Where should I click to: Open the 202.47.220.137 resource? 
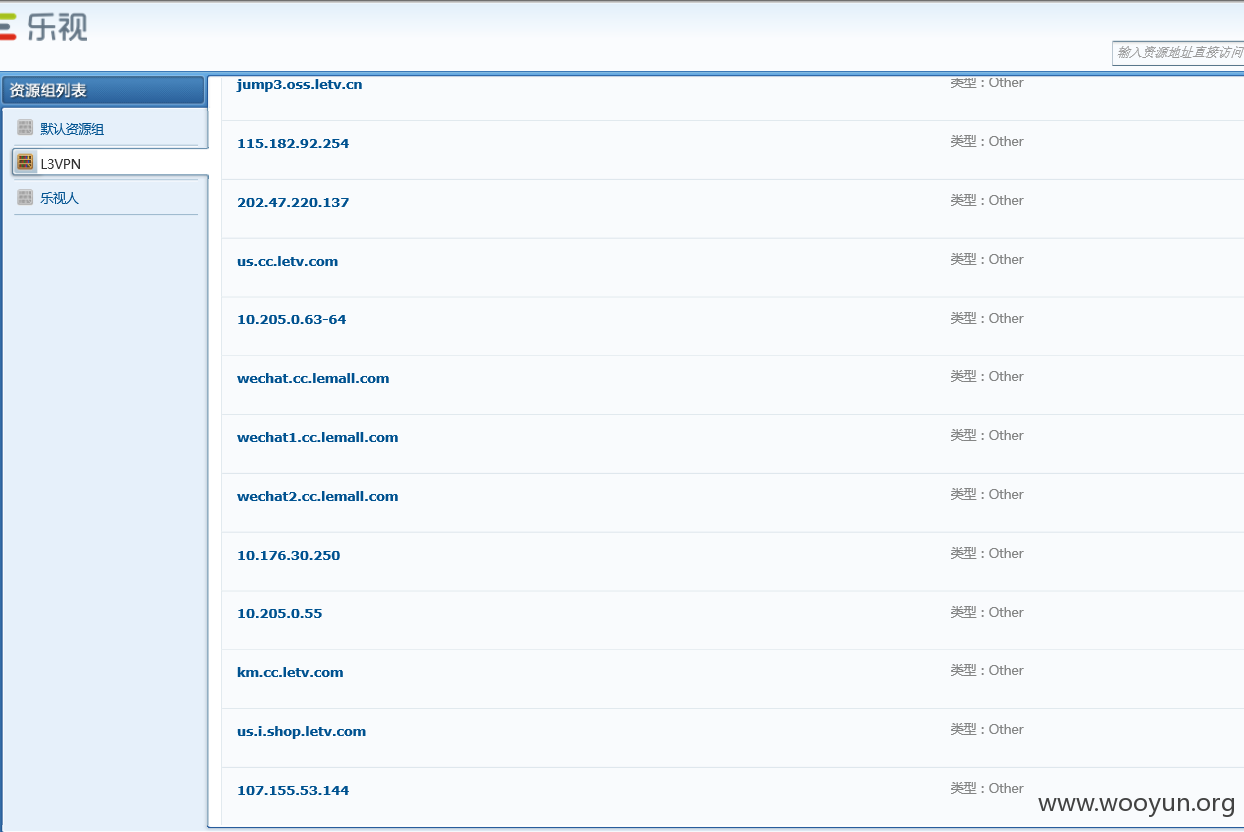[x=293, y=202]
